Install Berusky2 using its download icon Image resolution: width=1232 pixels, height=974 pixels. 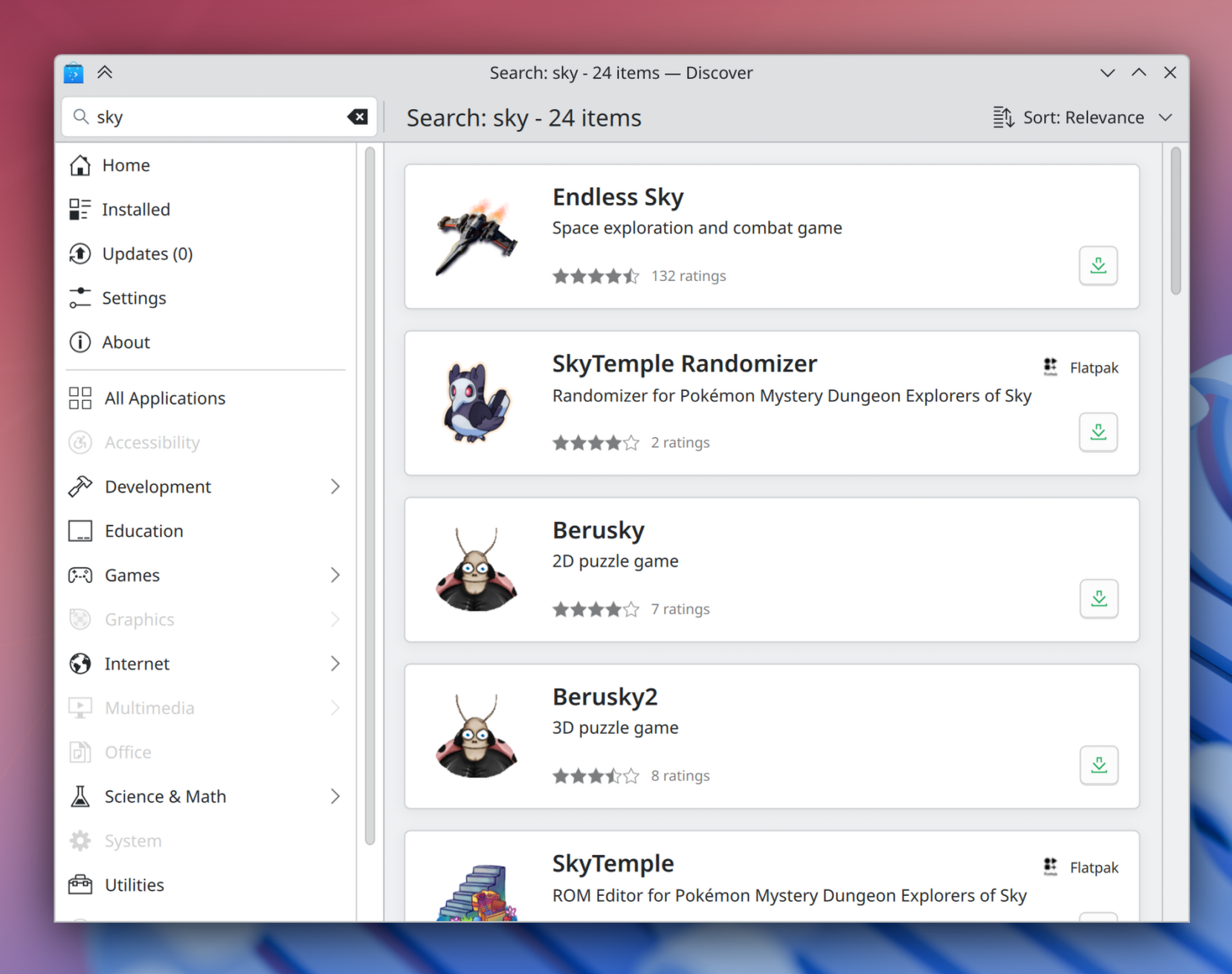[1097, 765]
